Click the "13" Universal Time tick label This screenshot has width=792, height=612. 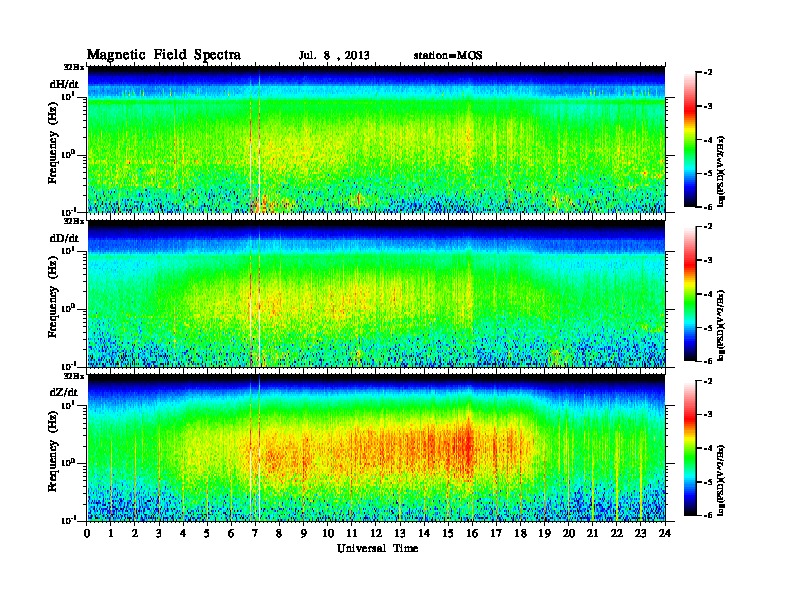pyautogui.click(x=400, y=534)
